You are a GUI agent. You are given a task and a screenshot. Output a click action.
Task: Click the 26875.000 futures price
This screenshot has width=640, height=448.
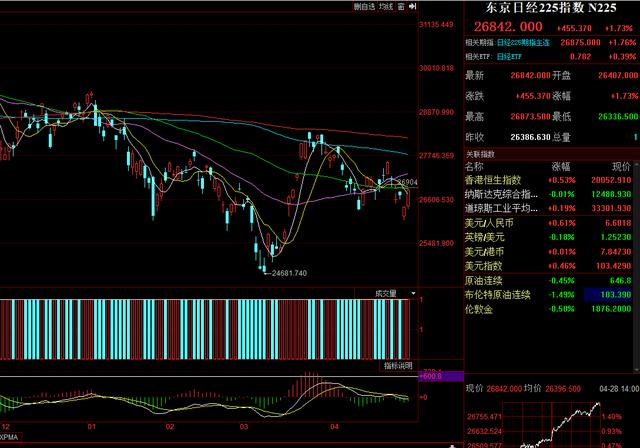[x=580, y=42]
